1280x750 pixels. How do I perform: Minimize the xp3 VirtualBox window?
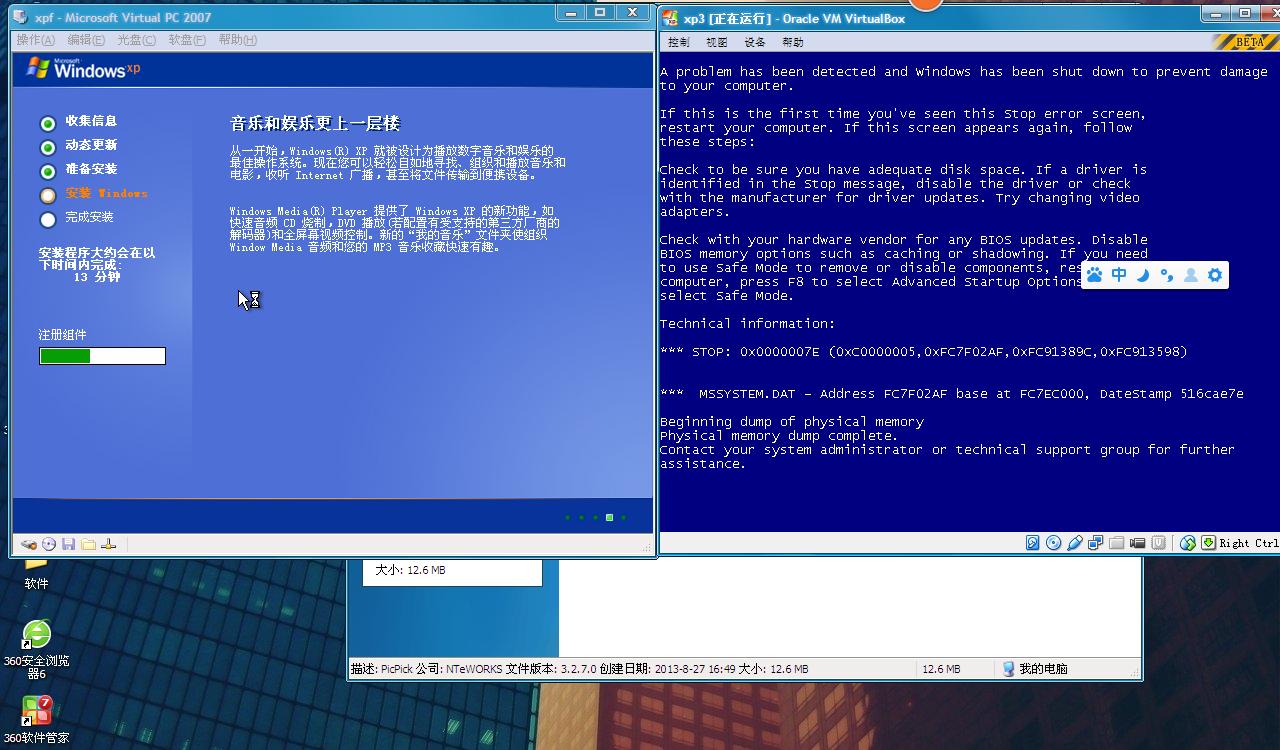pos(1215,14)
